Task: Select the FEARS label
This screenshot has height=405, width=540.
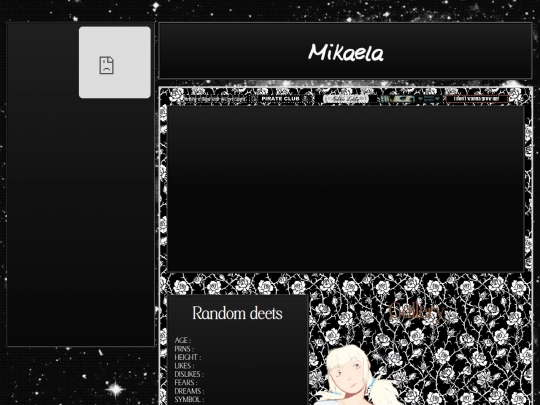Action: [x=186, y=383]
